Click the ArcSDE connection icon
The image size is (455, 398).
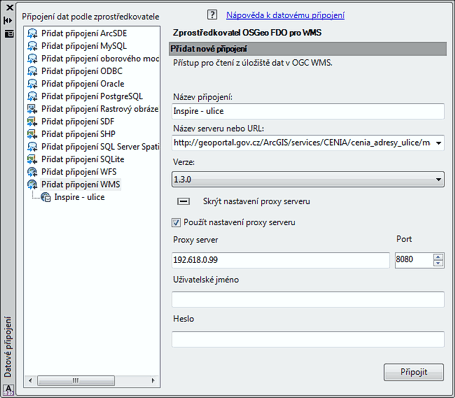32,33
